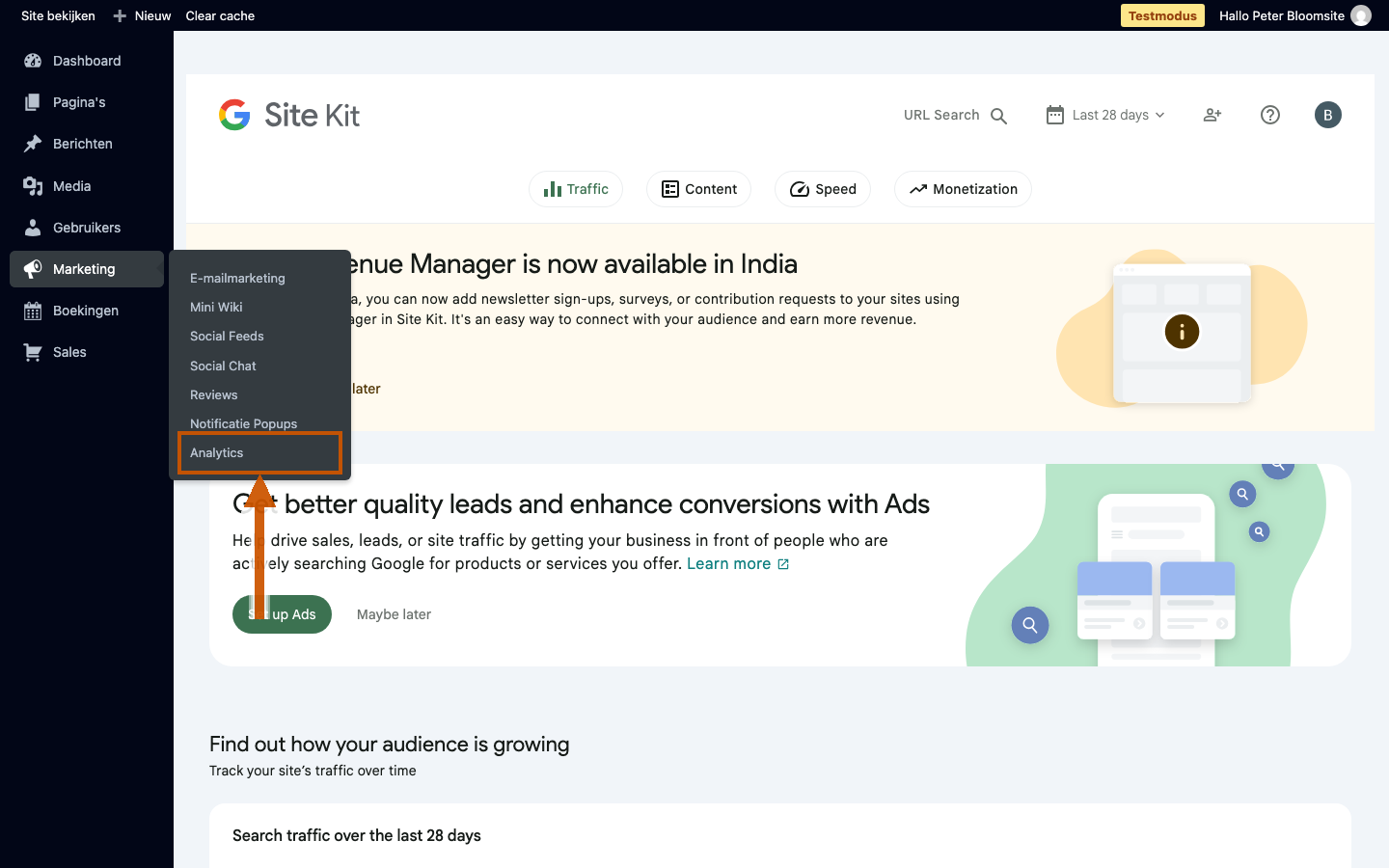Switch to the Speed tab

coord(823,189)
